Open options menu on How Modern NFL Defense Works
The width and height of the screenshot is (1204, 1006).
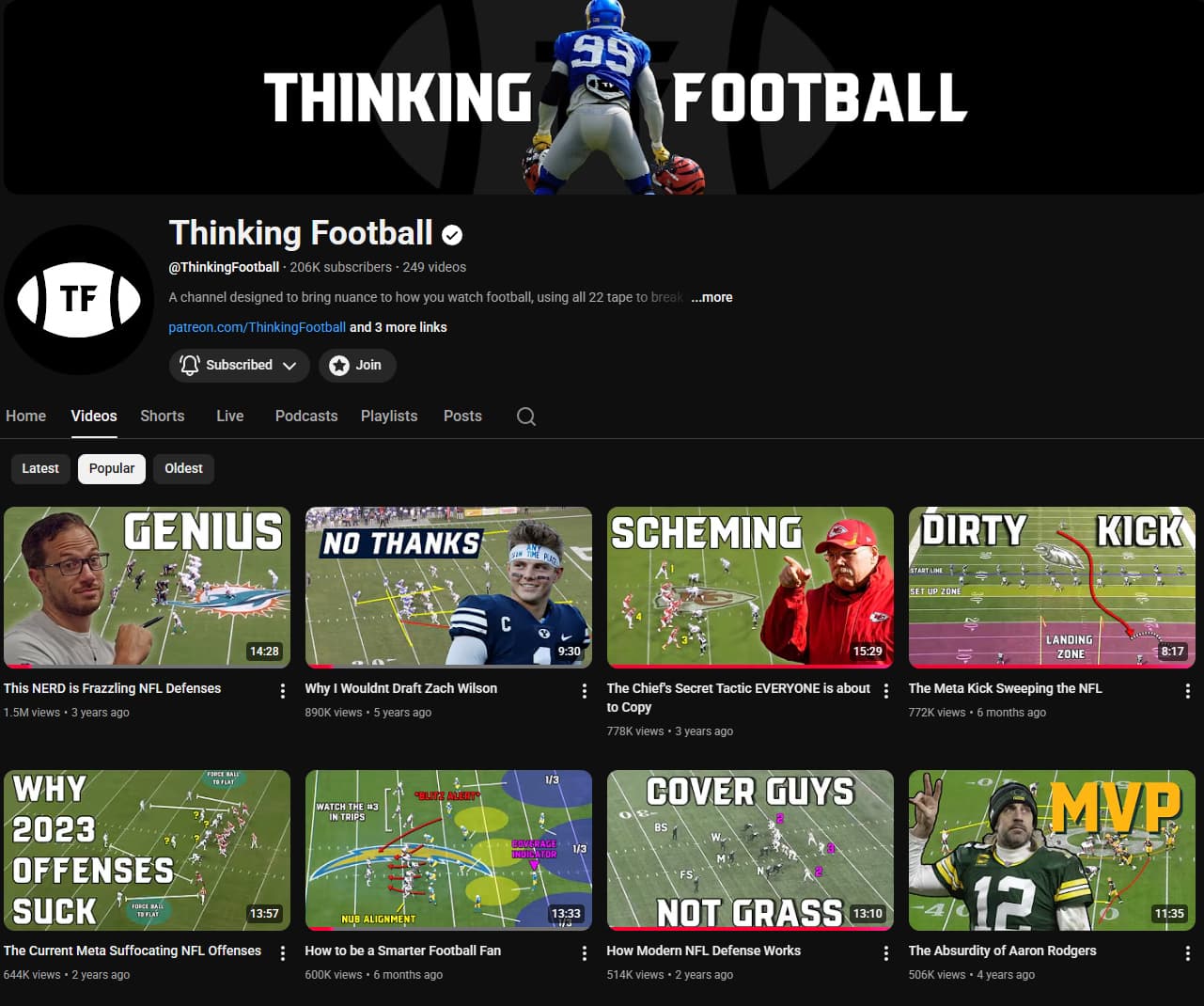coord(884,953)
